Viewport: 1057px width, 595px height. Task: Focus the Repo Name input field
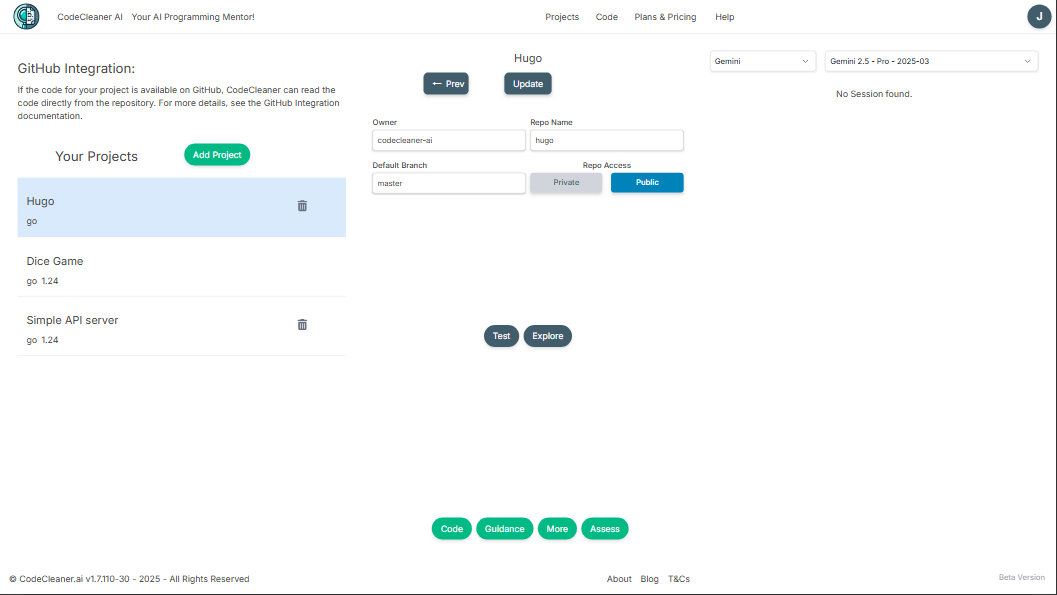[607, 140]
